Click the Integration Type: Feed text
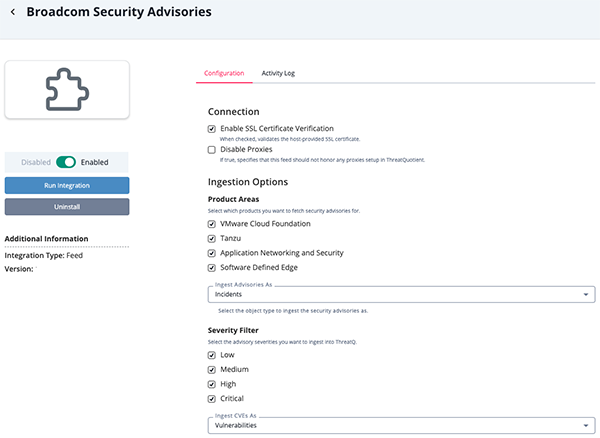The height and width of the screenshot is (438, 600). tap(44, 256)
